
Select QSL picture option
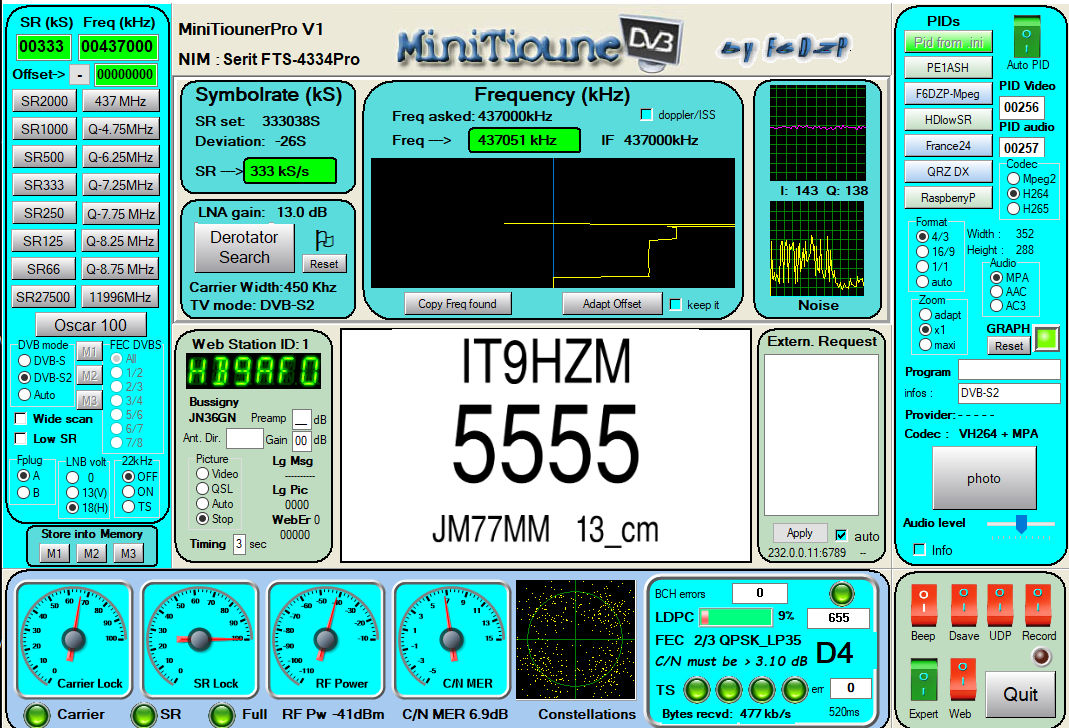click(x=202, y=488)
